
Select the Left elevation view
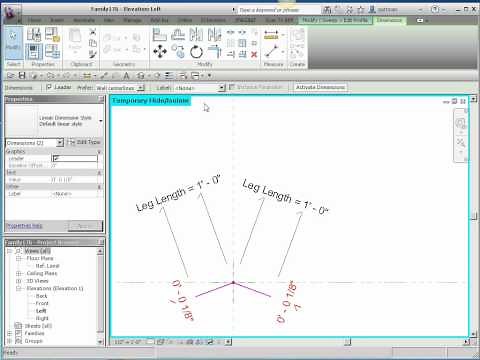click(x=41, y=311)
